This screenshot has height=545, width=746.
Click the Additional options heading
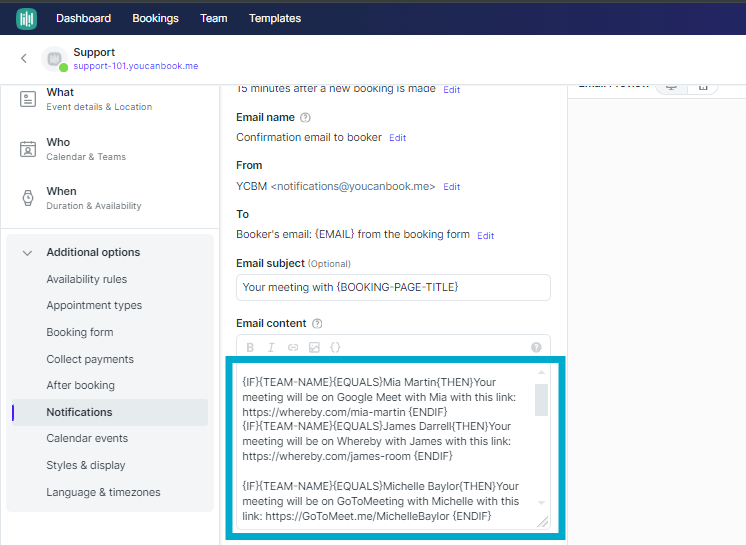93,252
